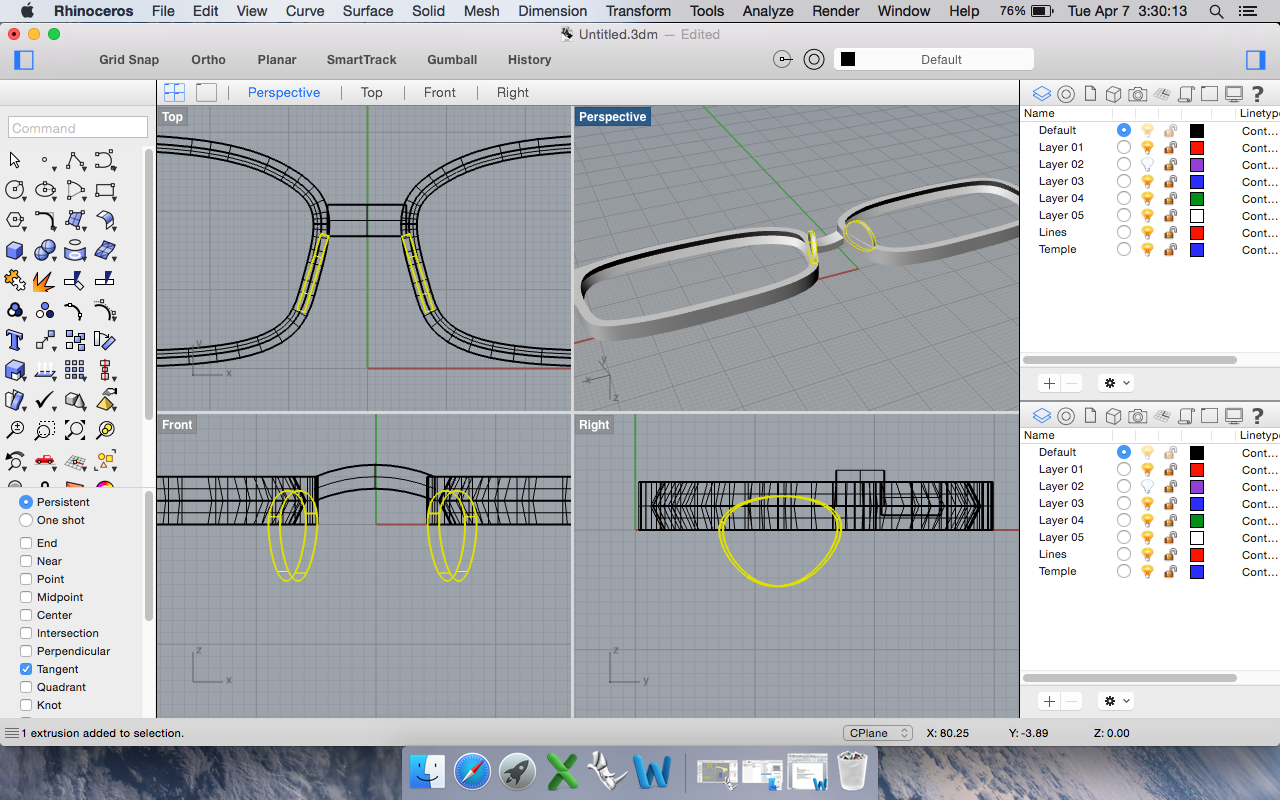The image size is (1280, 800).
Task: Open the Layers tab in the lower panel
Action: tap(1042, 416)
